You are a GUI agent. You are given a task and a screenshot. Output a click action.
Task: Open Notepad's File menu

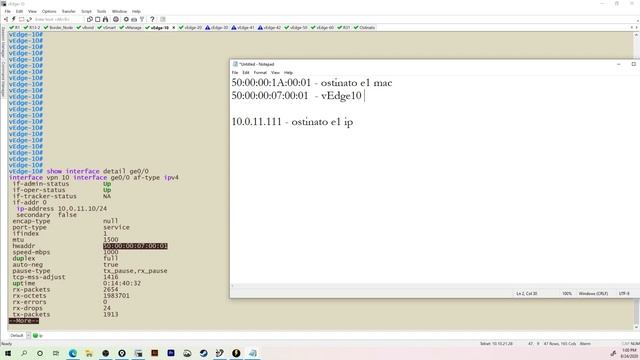pos(235,73)
